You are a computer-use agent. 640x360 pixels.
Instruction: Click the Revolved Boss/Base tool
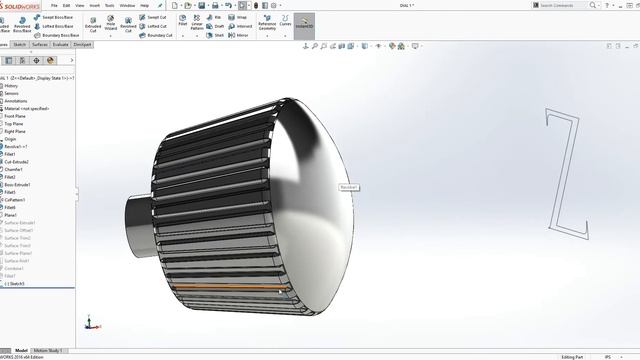22,25
